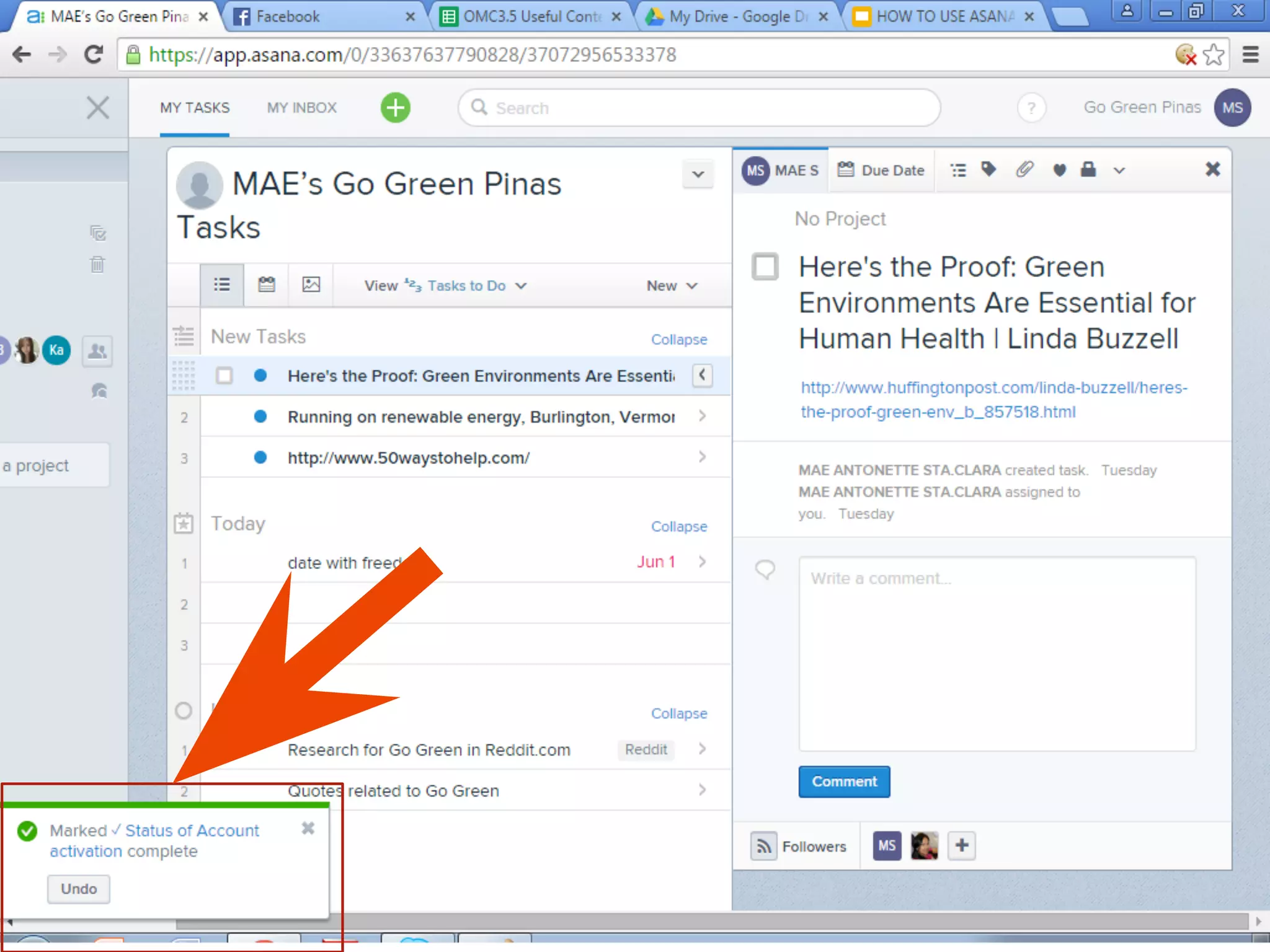
Task: Switch to MY INBOX tab
Action: [302, 108]
